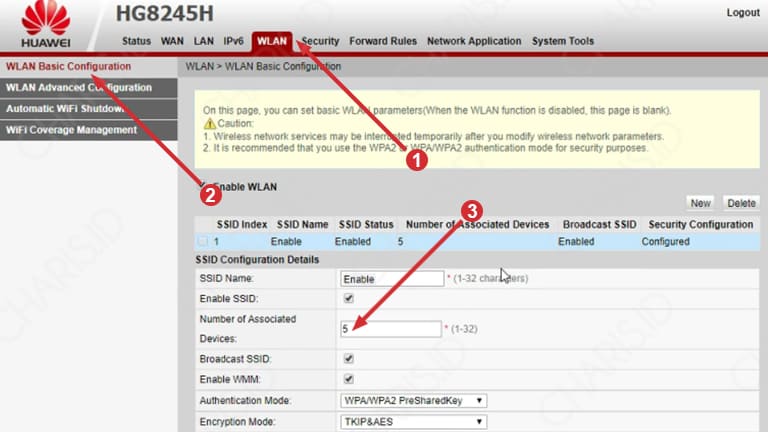Open the WAN tab
768x432 pixels.
coord(172,41)
